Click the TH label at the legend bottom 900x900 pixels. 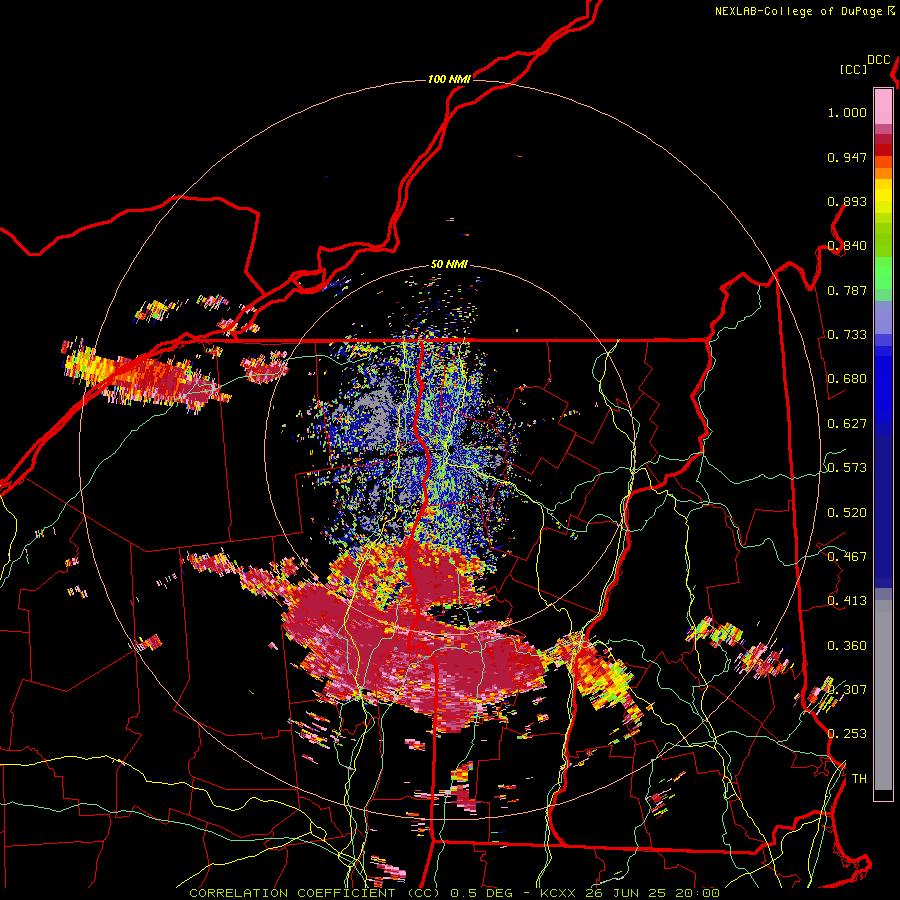[859, 778]
